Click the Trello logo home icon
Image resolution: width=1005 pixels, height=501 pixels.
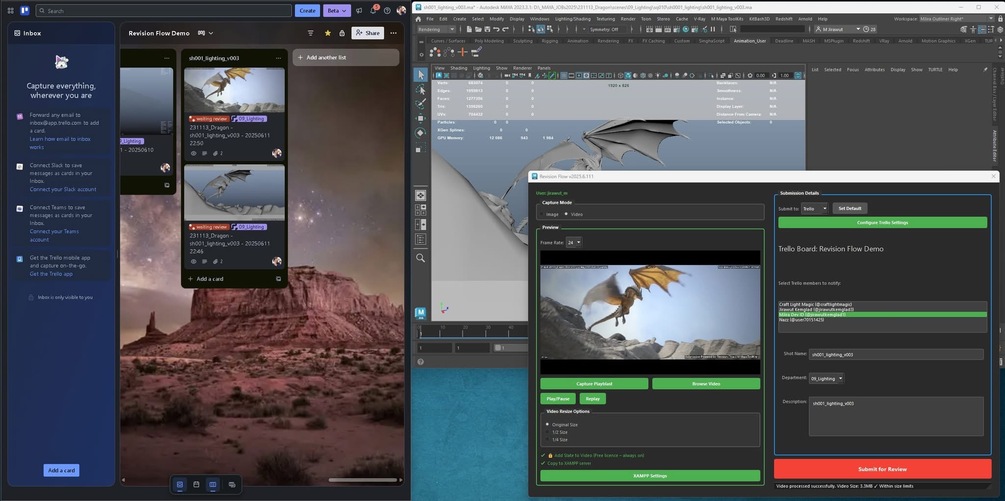click(x=24, y=11)
